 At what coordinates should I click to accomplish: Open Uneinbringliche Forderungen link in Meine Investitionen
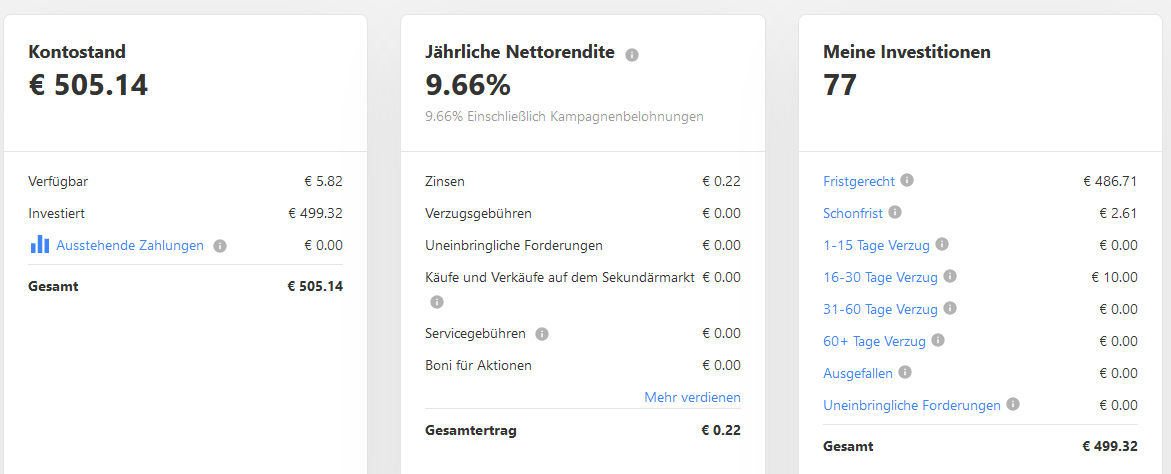click(x=912, y=405)
